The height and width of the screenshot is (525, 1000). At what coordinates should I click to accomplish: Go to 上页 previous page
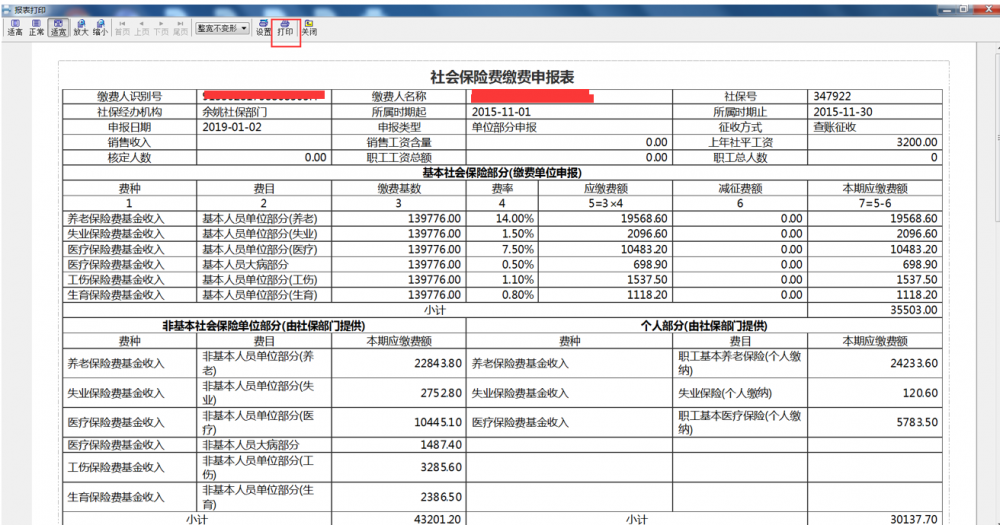(142, 27)
